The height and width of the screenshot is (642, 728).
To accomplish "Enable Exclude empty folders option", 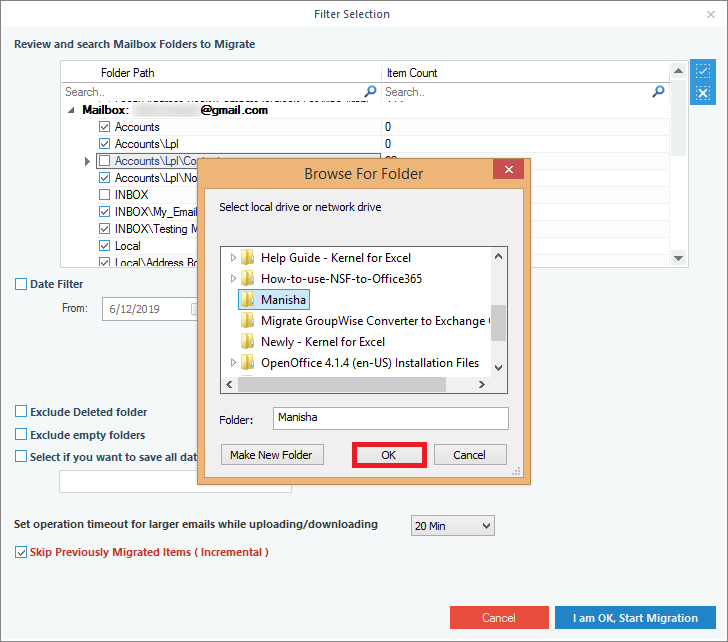I will click(21, 434).
